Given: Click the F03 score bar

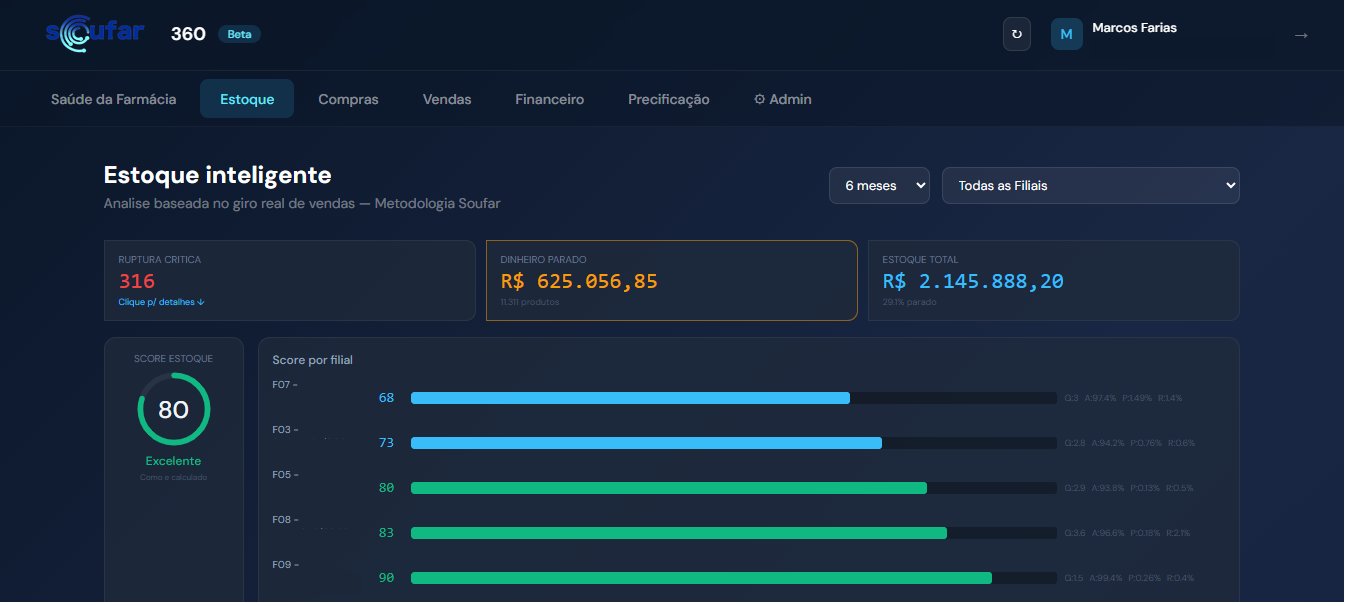Looking at the screenshot, I should (x=734, y=443).
